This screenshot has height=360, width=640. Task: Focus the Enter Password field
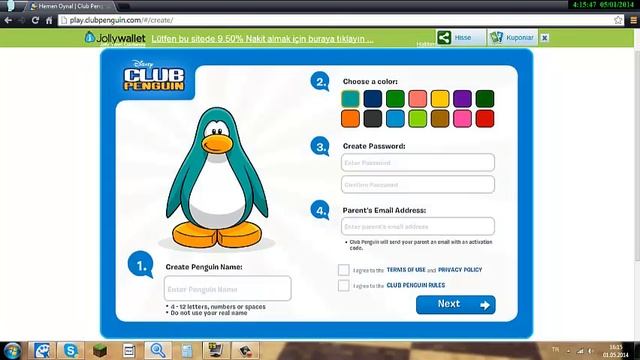click(418, 162)
